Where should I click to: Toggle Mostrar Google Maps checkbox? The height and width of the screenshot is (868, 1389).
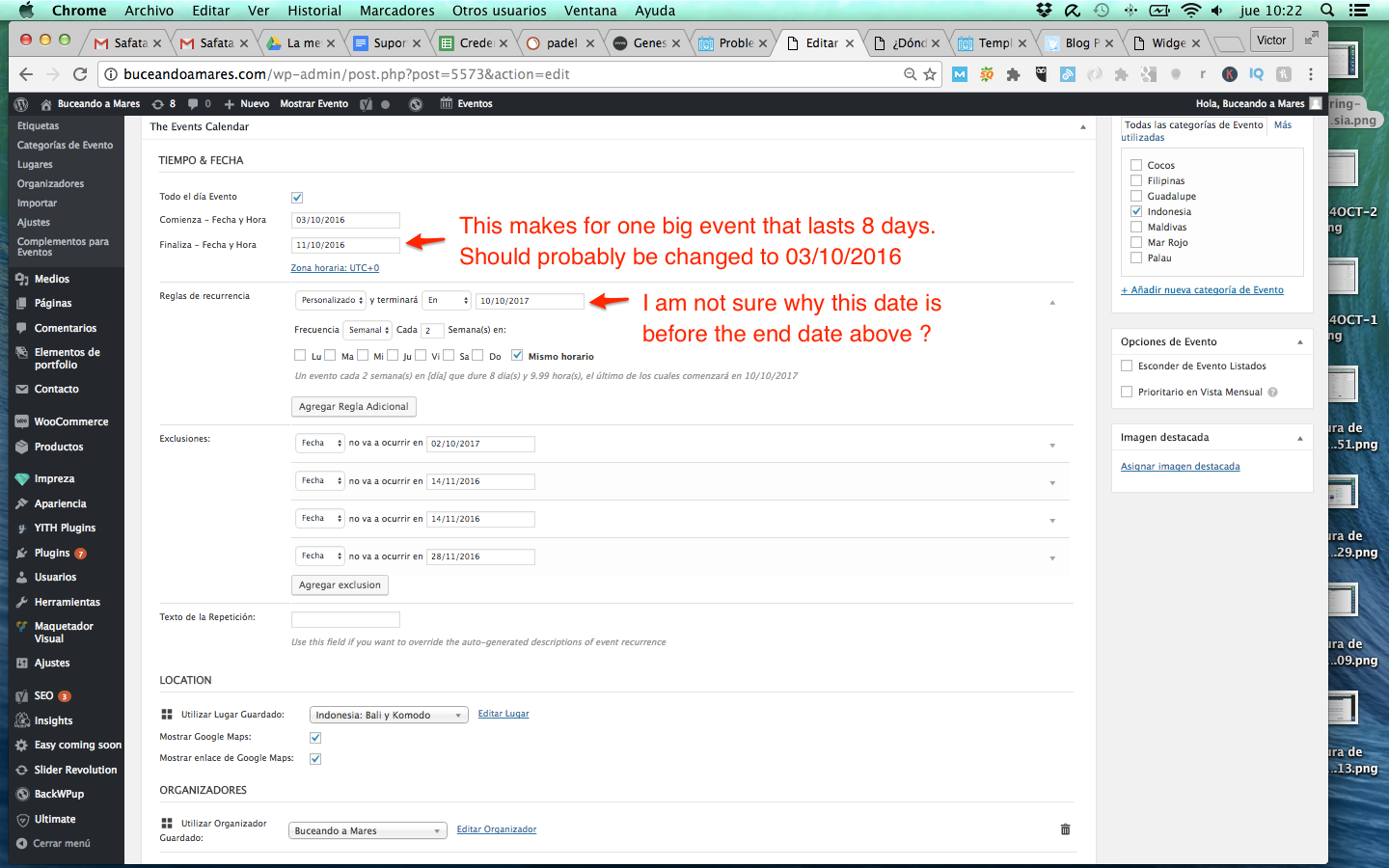(x=315, y=738)
